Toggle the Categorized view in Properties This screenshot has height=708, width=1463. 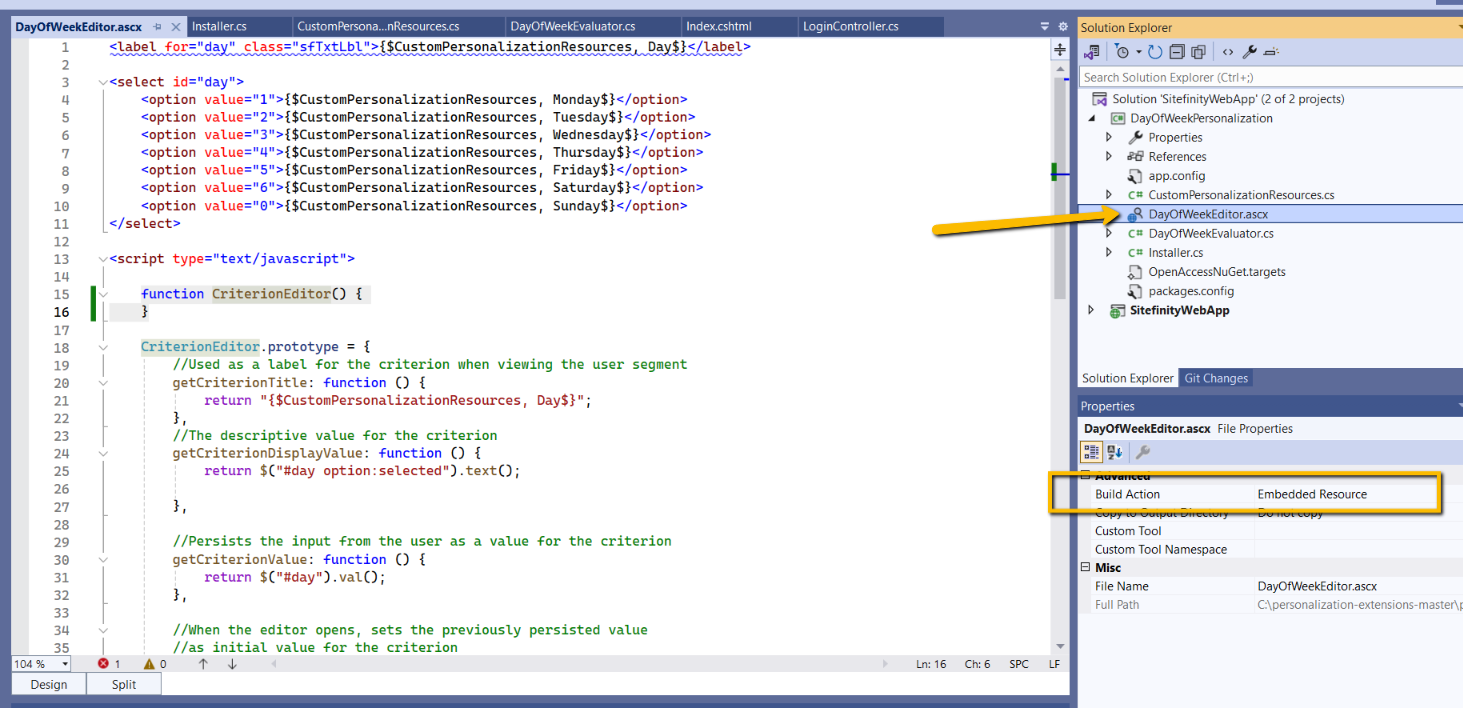click(x=1093, y=452)
